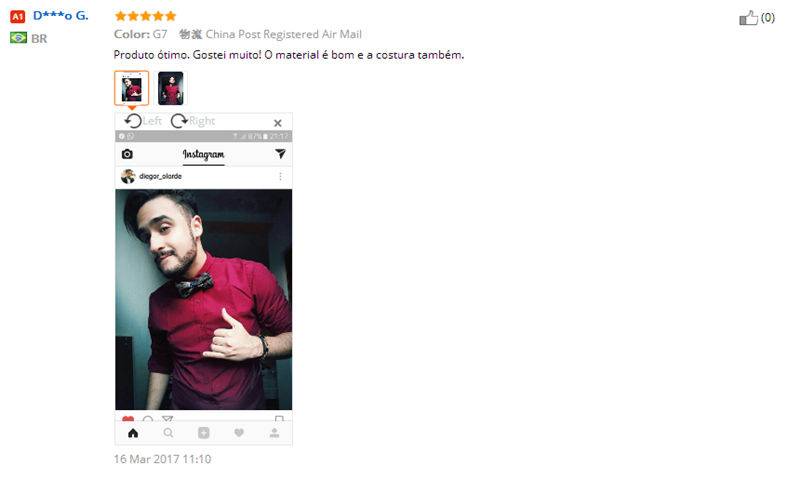Rotate image right with the Right icon
Image resolution: width=800 pixels, height=478 pixels.
(179, 121)
